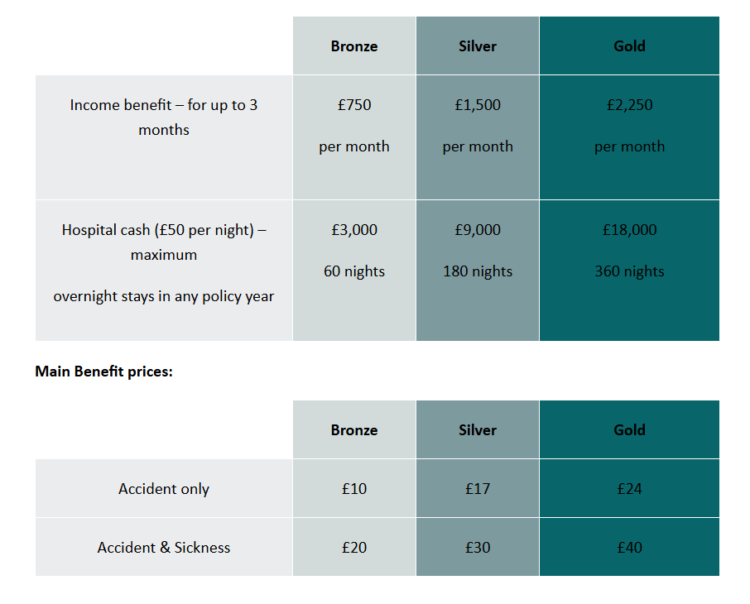This screenshot has height=604, width=750.
Task: Click the £1,500 per month Silver cell
Action: (477, 125)
